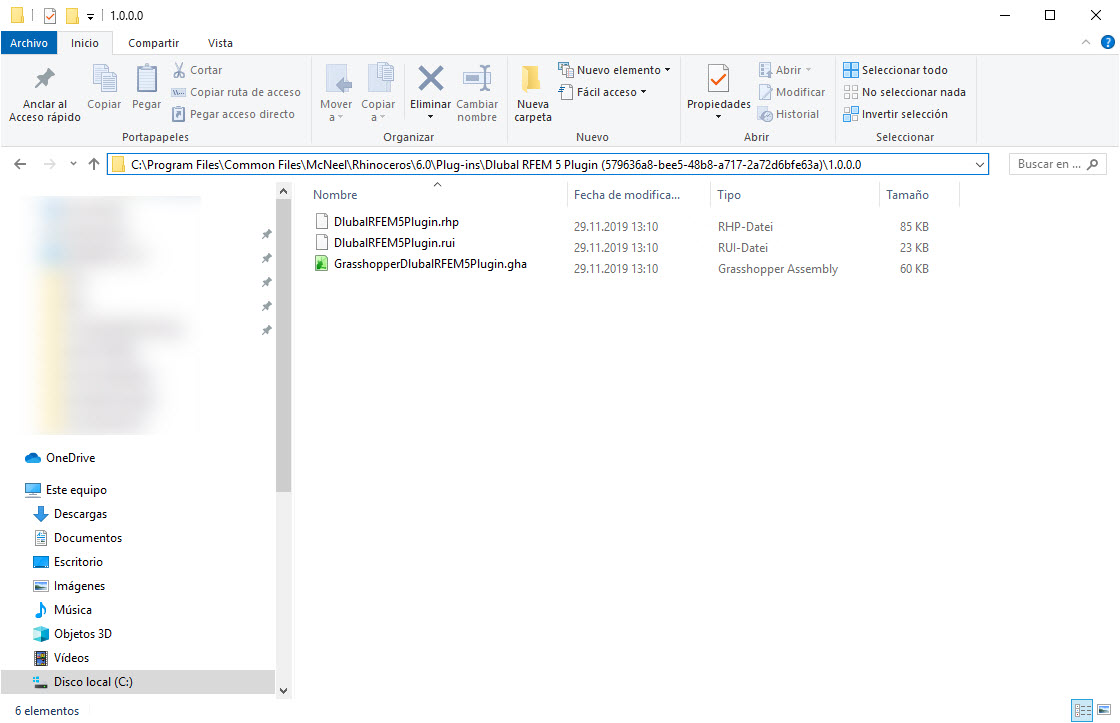Open Objetos 3D in sidebar
Screen dimensions: 1120x723
[83, 634]
